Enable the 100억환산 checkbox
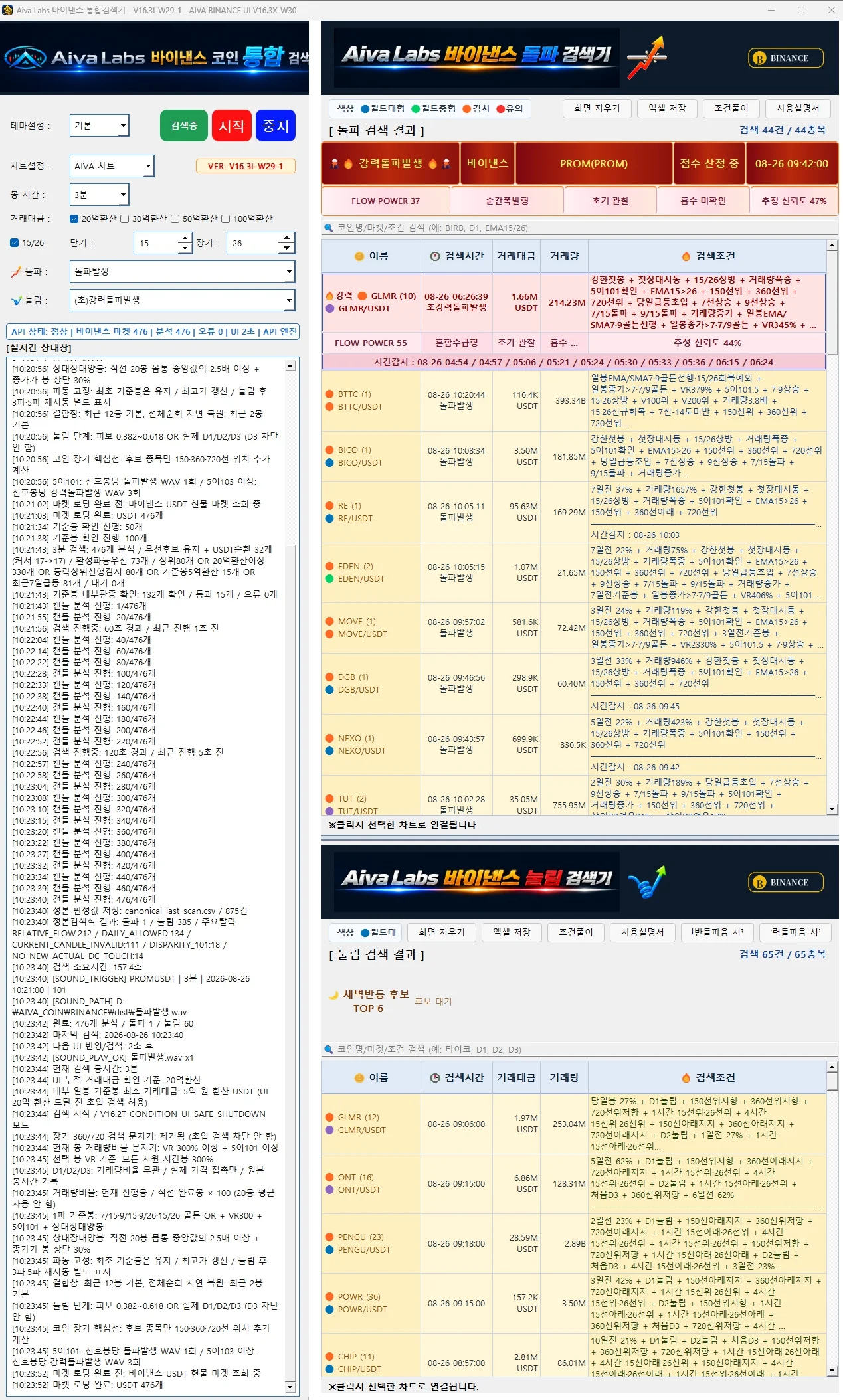The image size is (843, 1400). pyautogui.click(x=225, y=219)
